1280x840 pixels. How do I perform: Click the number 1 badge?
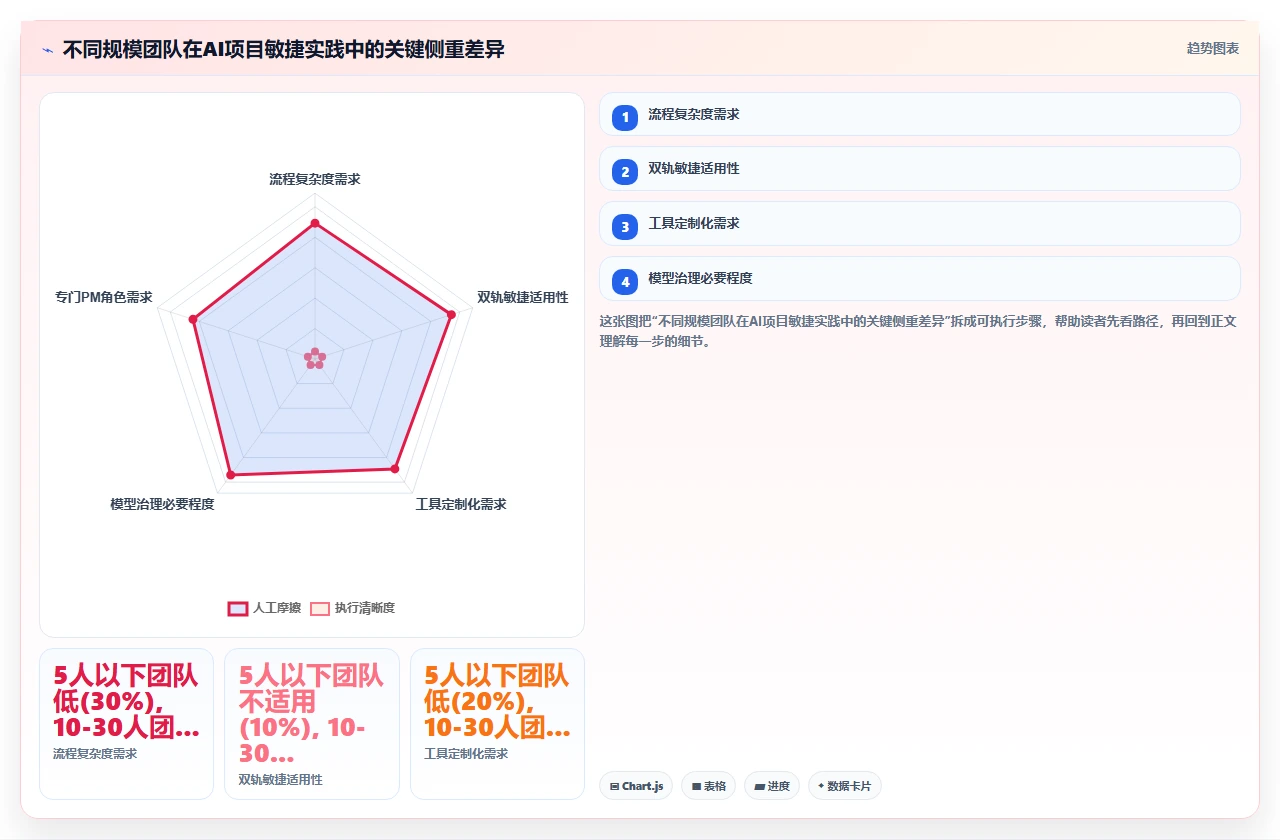tap(625, 117)
